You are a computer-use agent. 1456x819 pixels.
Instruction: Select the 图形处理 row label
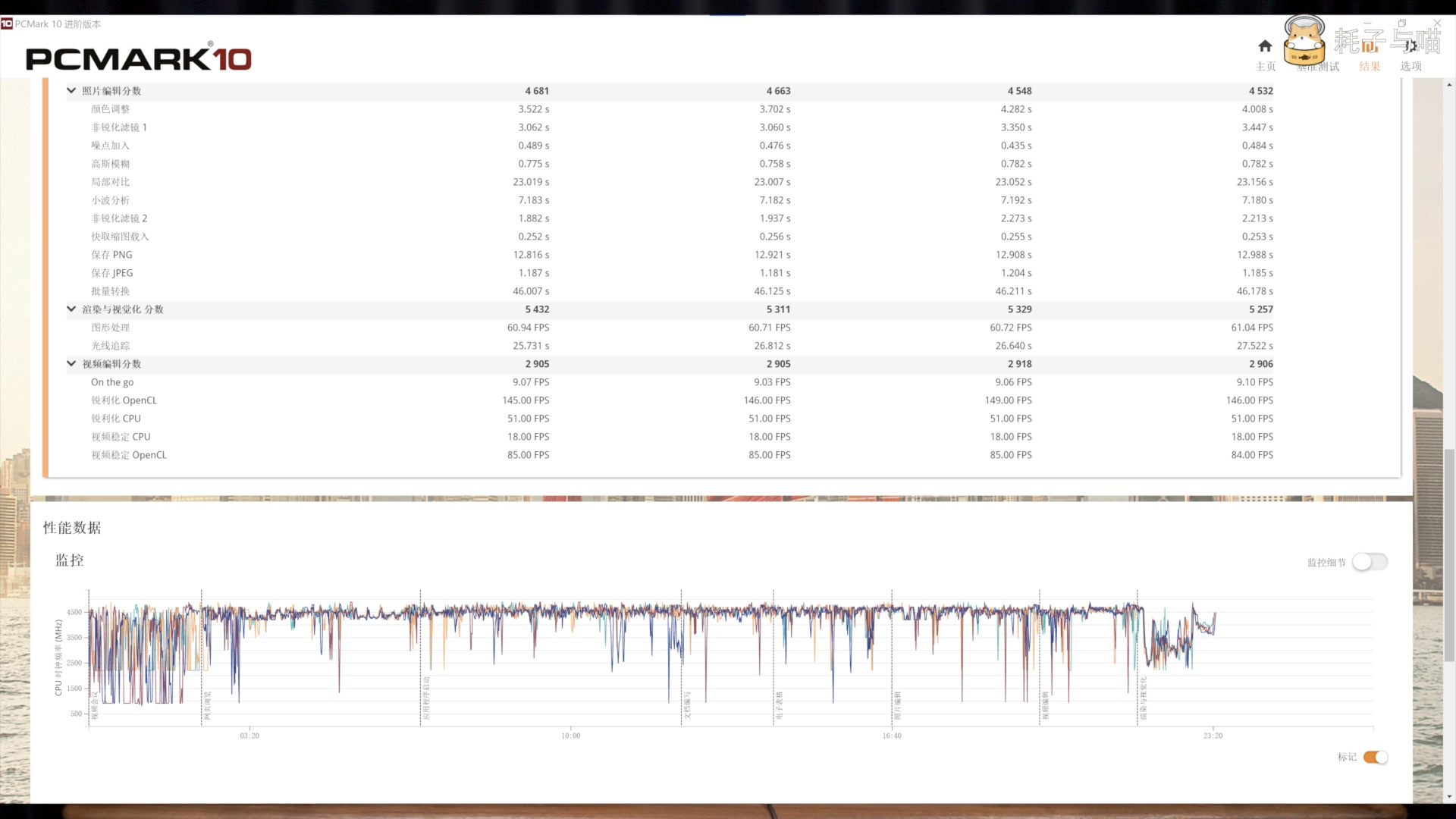[111, 328]
